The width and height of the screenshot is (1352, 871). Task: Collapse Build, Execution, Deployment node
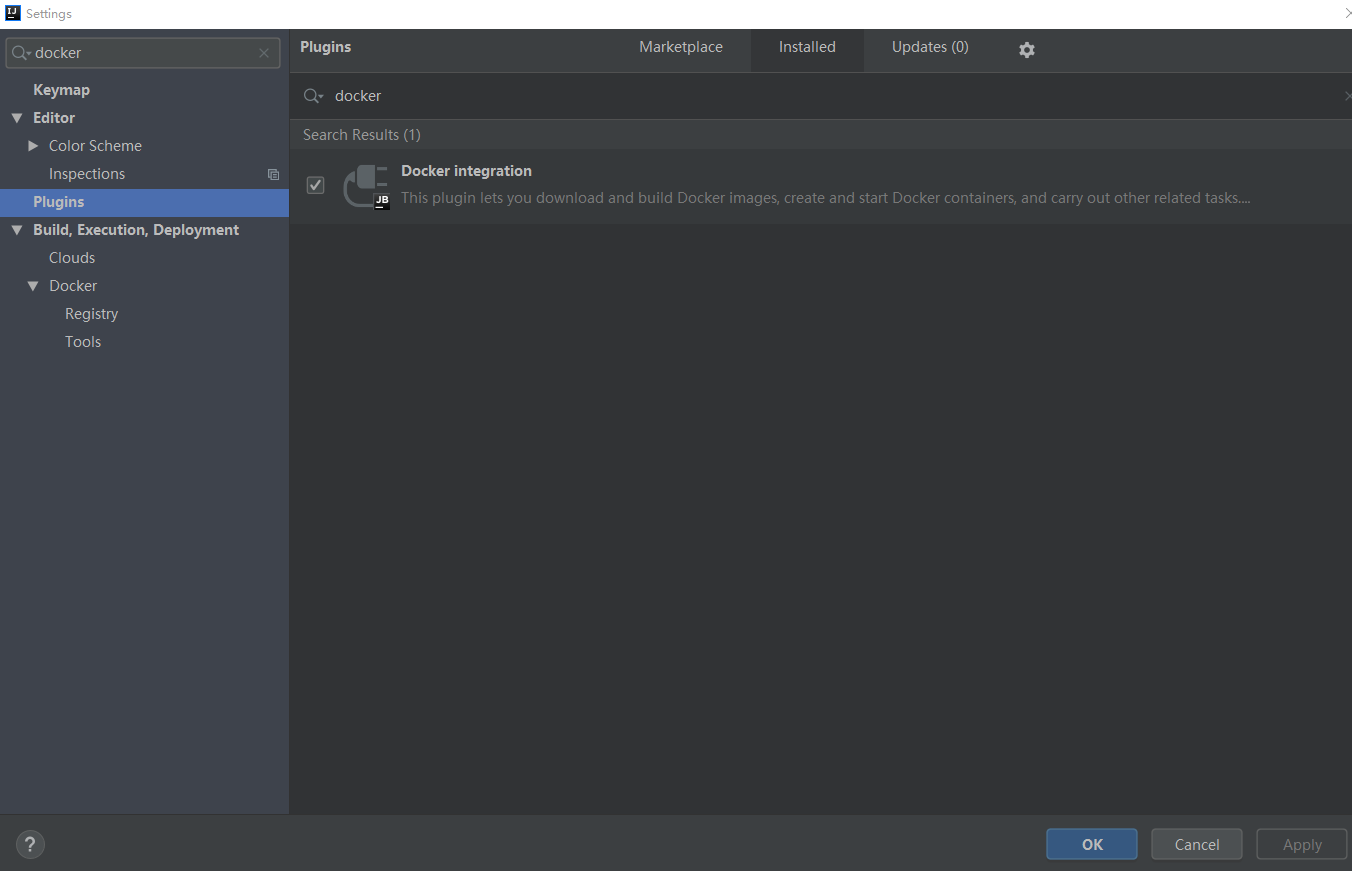coord(17,230)
